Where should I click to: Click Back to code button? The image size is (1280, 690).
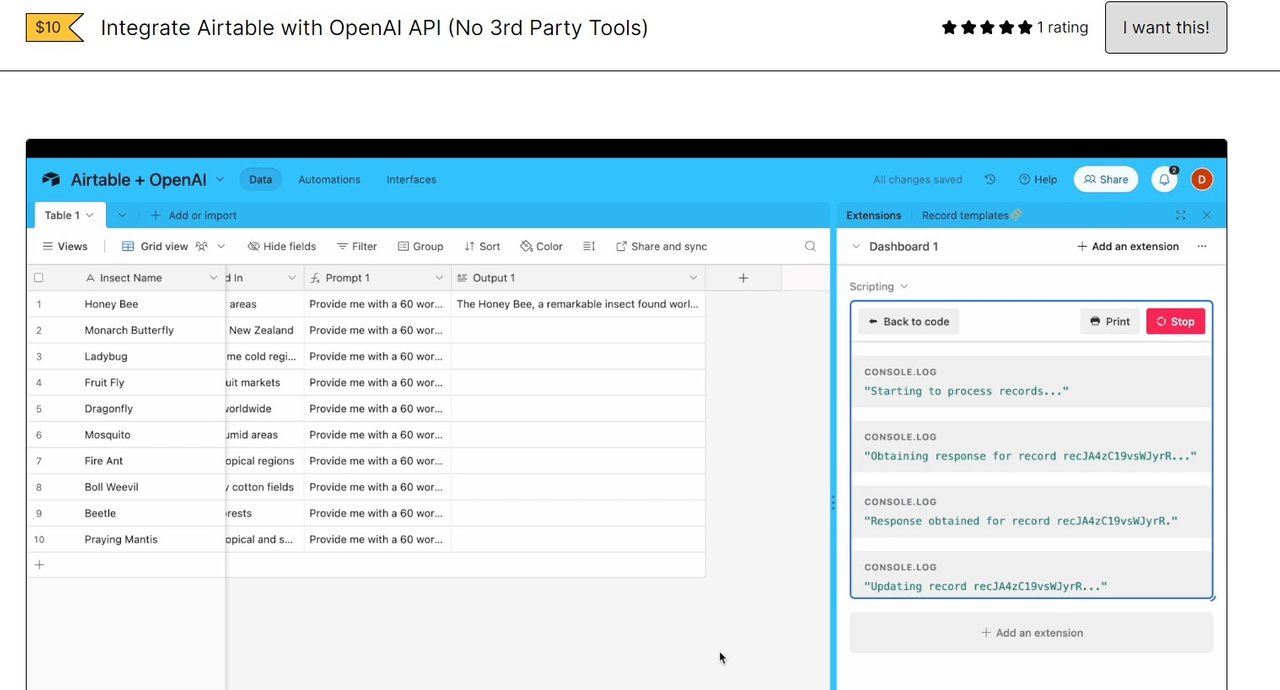908,322
